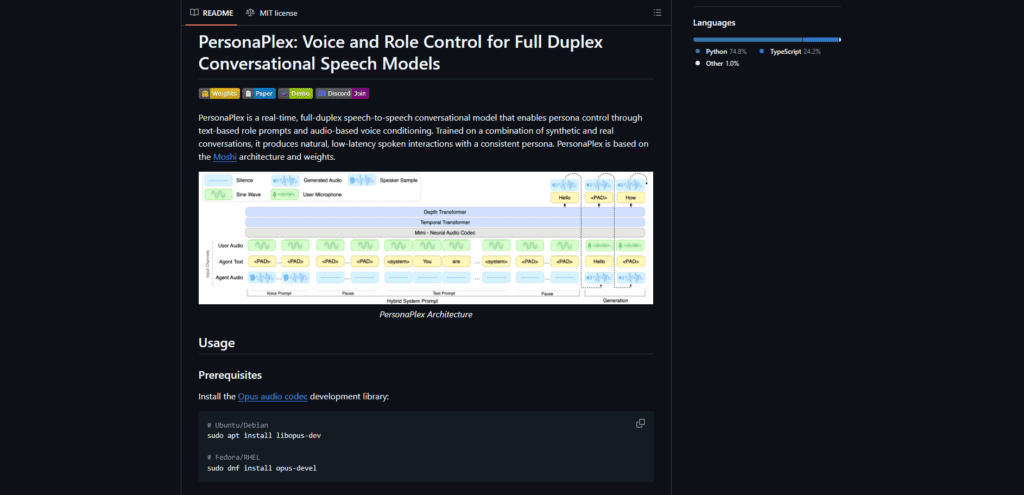Click the Demo badge
Image resolution: width=1024 pixels, height=495 pixels.
[x=295, y=93]
